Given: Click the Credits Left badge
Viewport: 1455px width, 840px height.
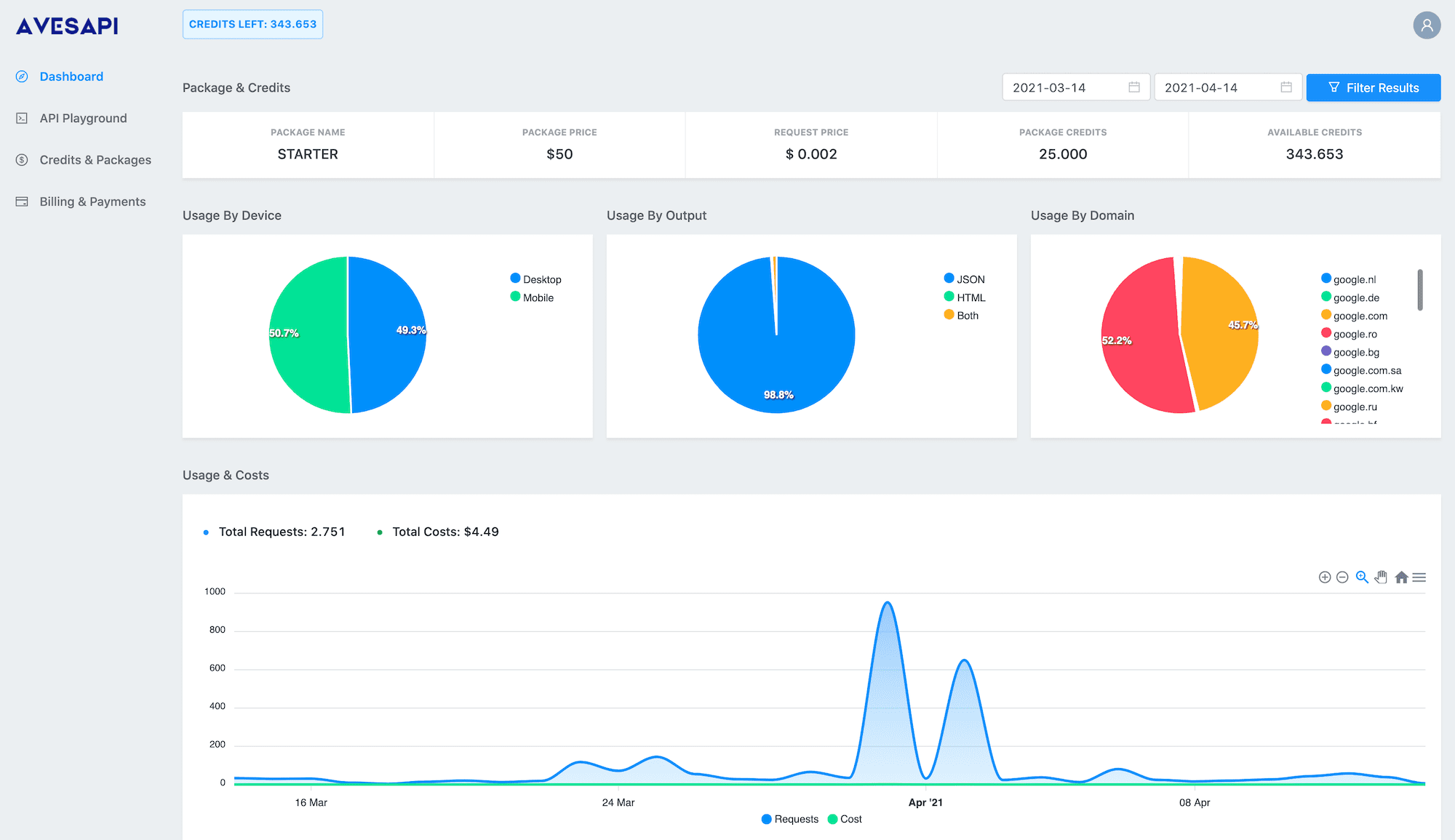Looking at the screenshot, I should pos(252,24).
